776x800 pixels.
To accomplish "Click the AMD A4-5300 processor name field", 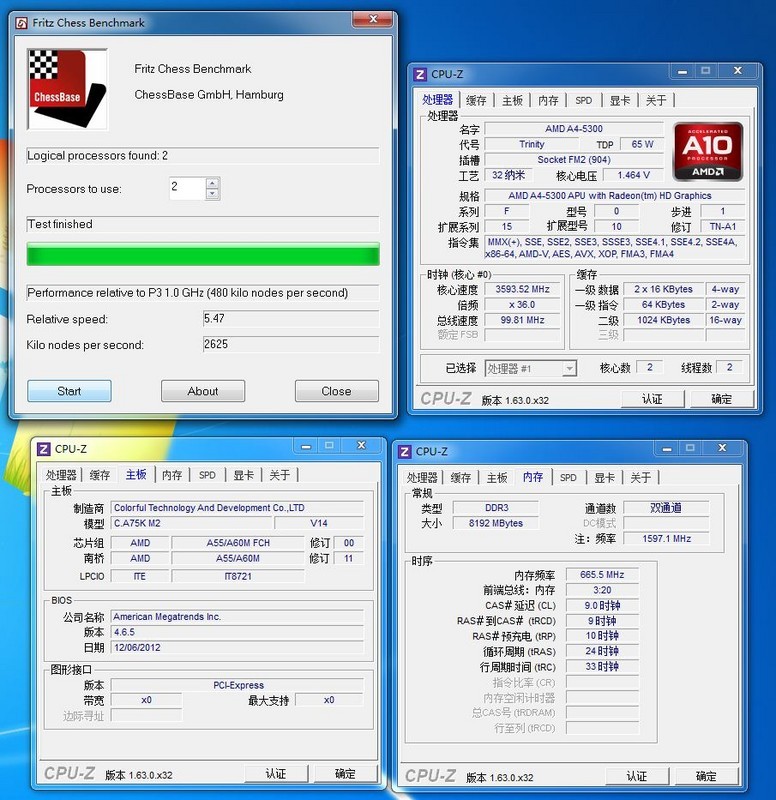I will point(574,129).
